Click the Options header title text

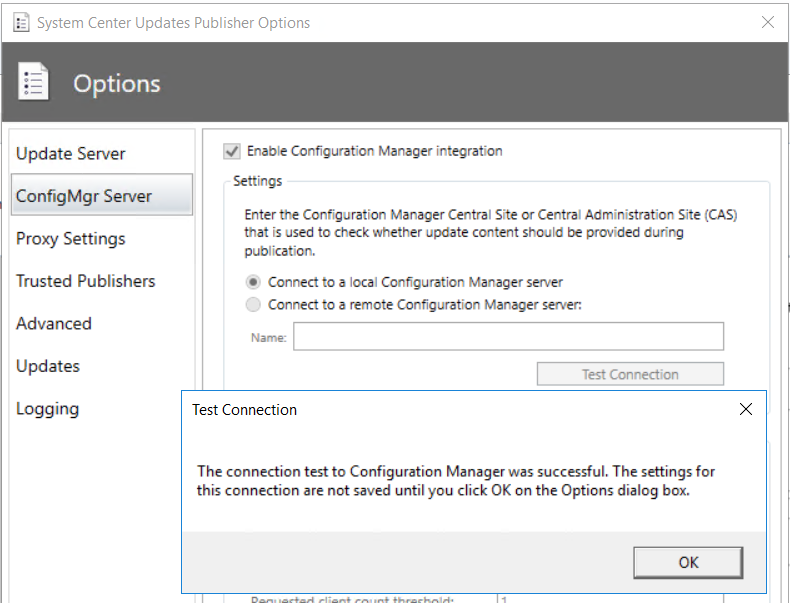click(x=117, y=83)
